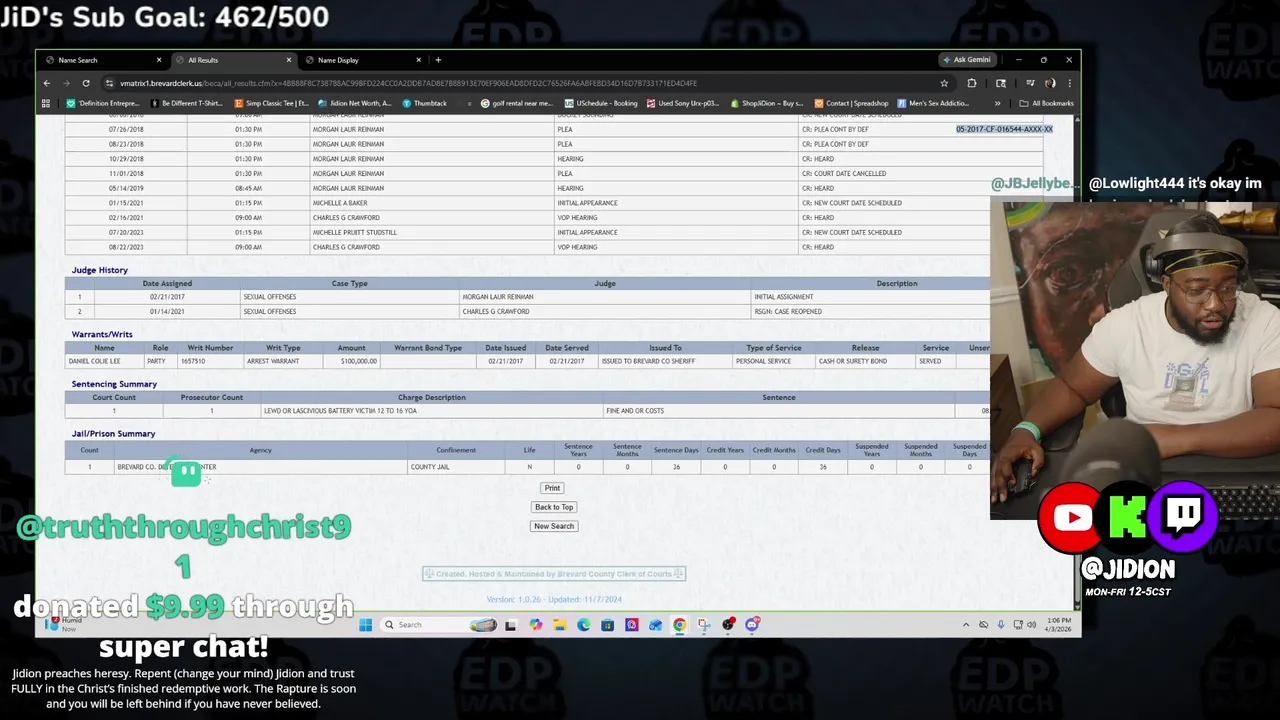
Task: Open Copilot from the taskbar
Action: (x=535, y=625)
